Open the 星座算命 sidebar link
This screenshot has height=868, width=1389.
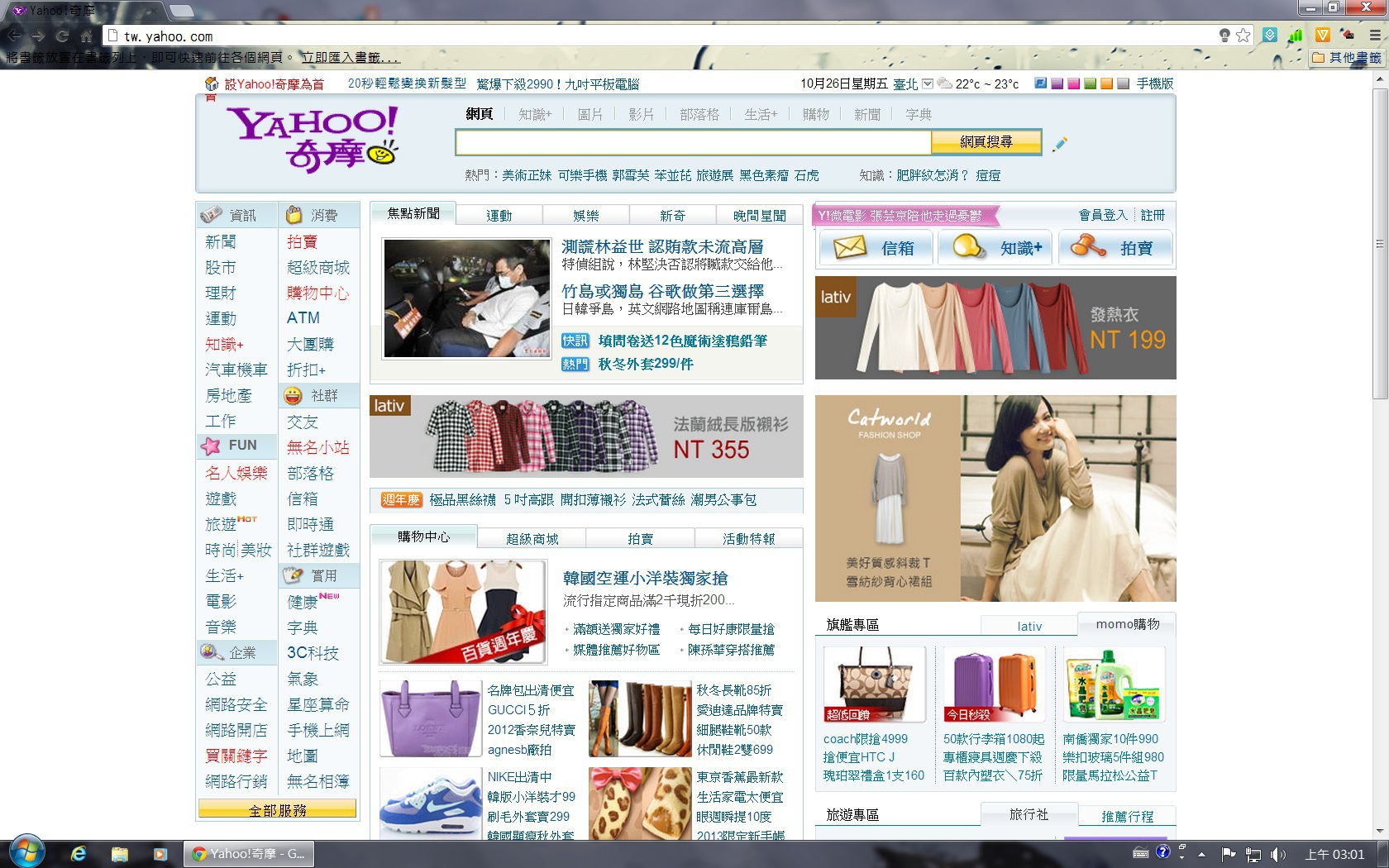click(318, 704)
